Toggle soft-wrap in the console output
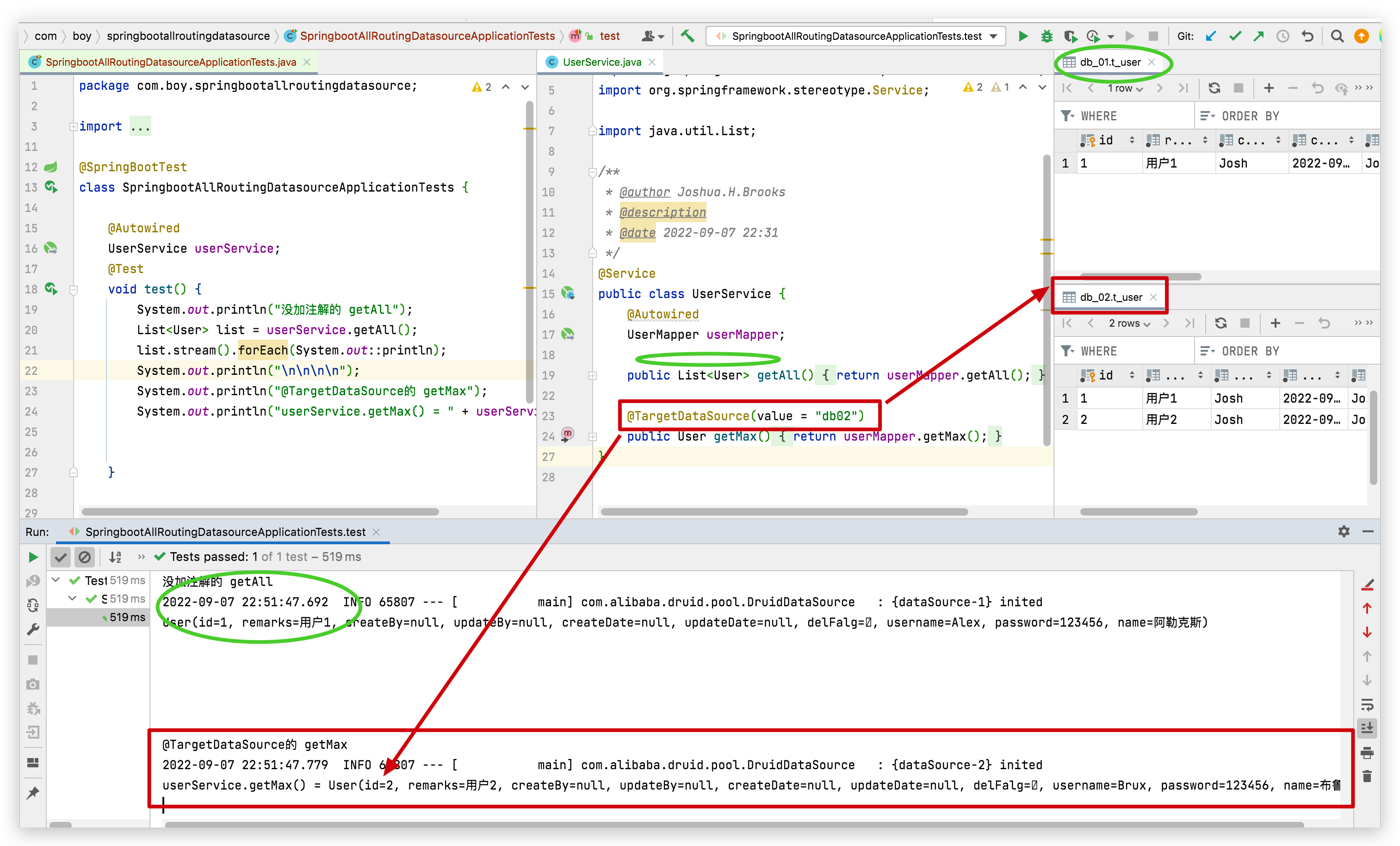The image size is (1400, 846). coord(1367,705)
